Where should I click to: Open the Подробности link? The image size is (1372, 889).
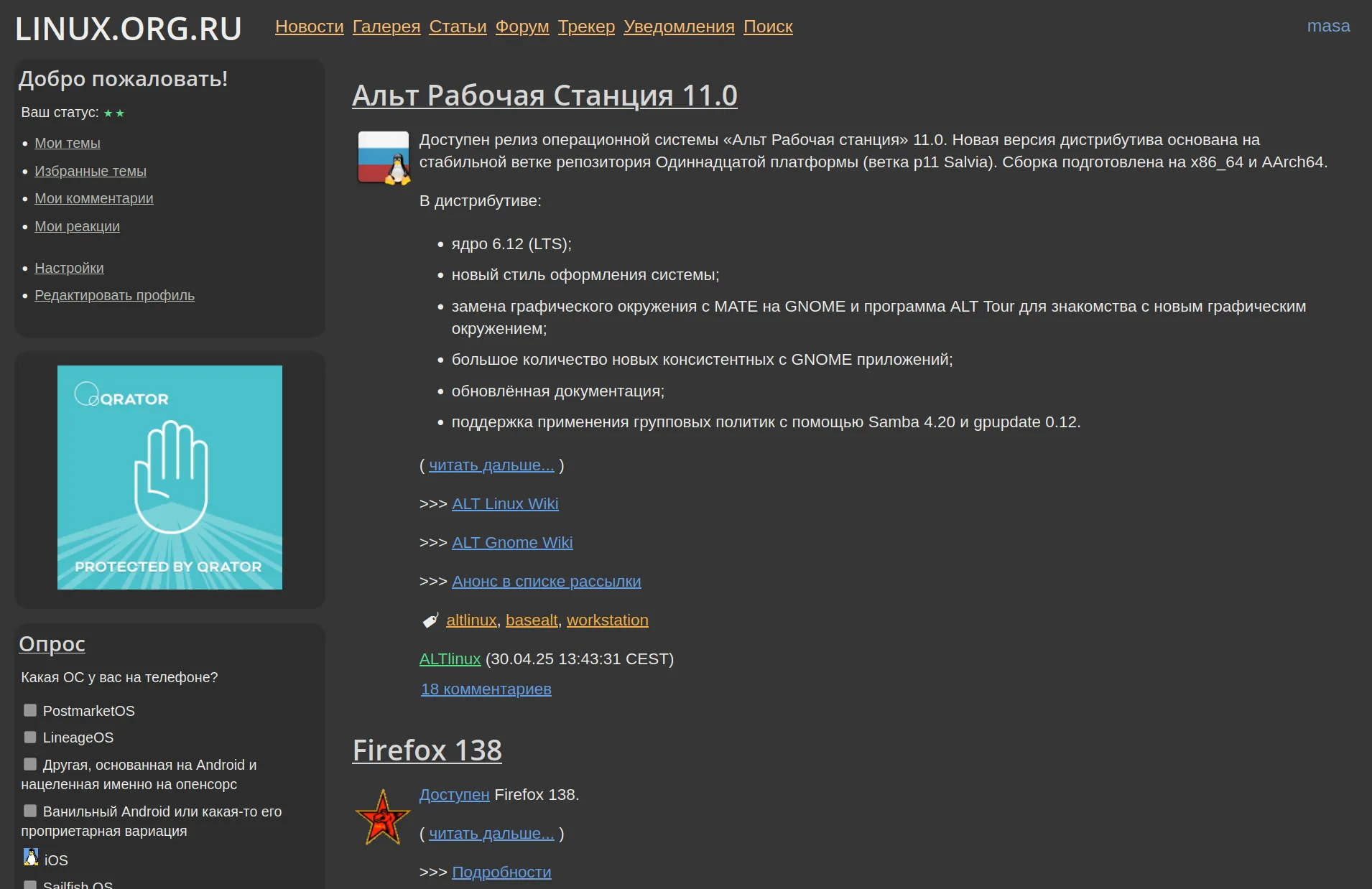tap(501, 872)
